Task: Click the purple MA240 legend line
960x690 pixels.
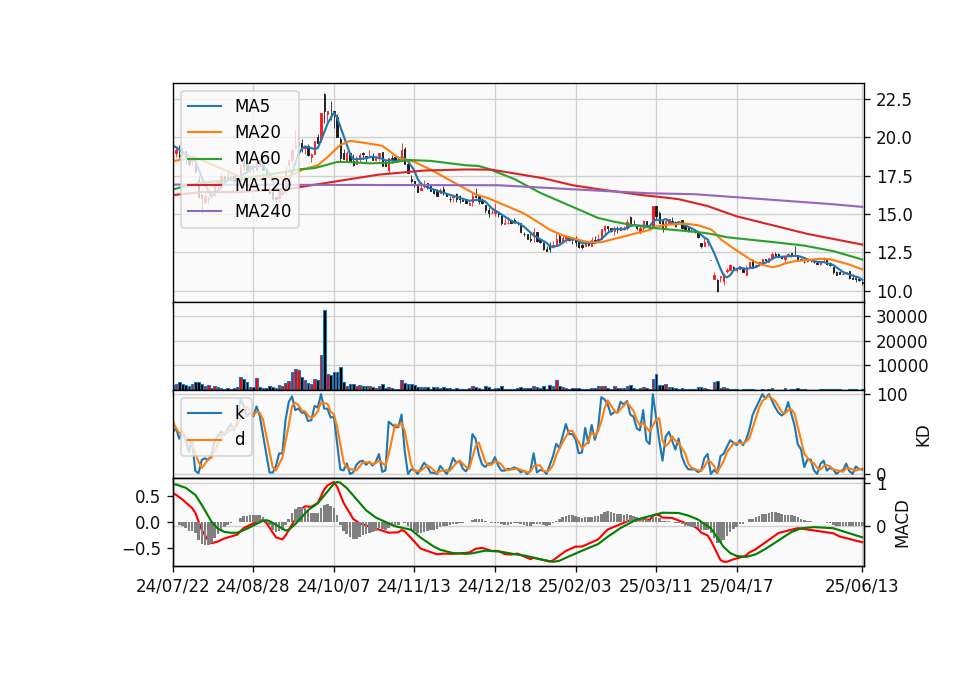Action: [204, 211]
